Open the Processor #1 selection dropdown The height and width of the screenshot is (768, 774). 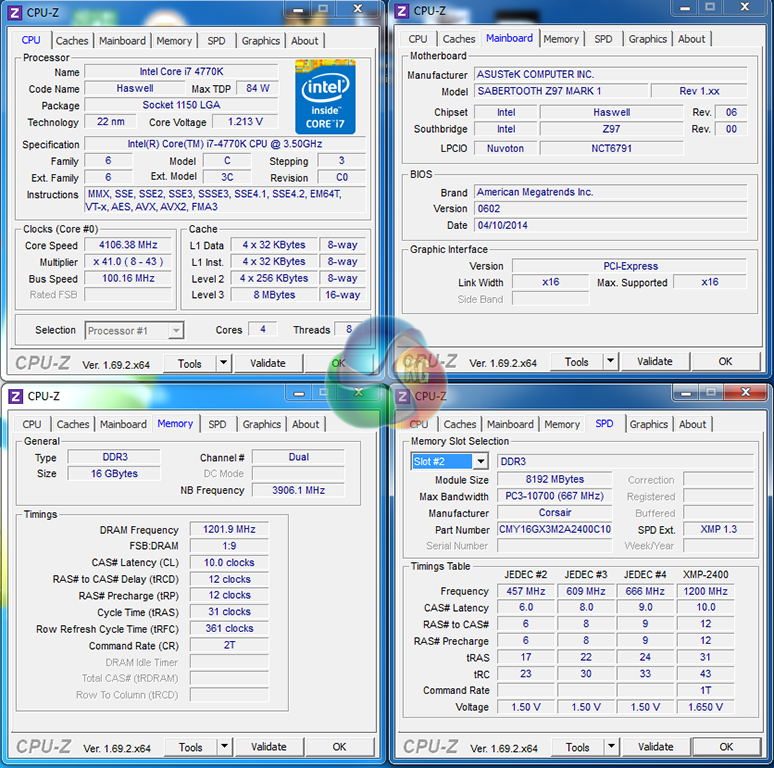pos(176,330)
